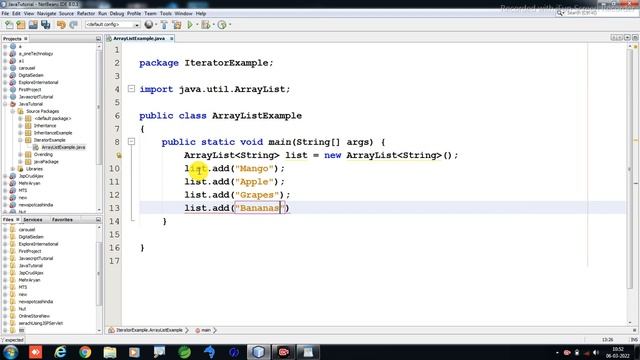Collapse the main method fold on line 8
640x360 pixels.
[x=131, y=142]
